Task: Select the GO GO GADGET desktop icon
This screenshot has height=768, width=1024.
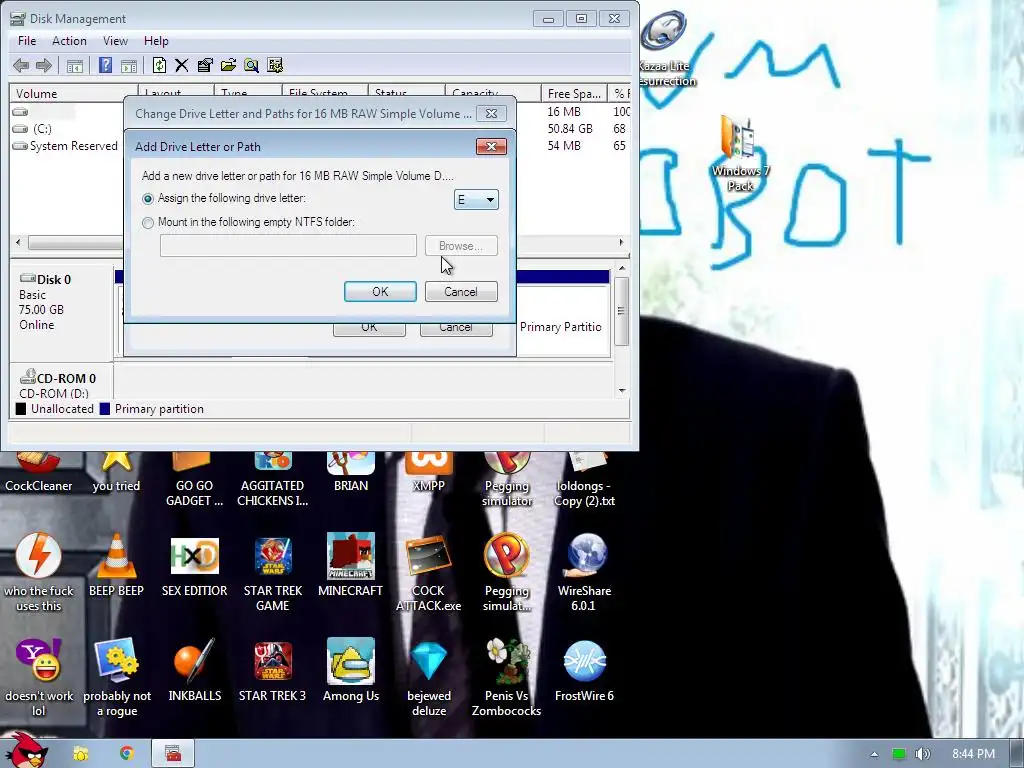Action: point(195,479)
